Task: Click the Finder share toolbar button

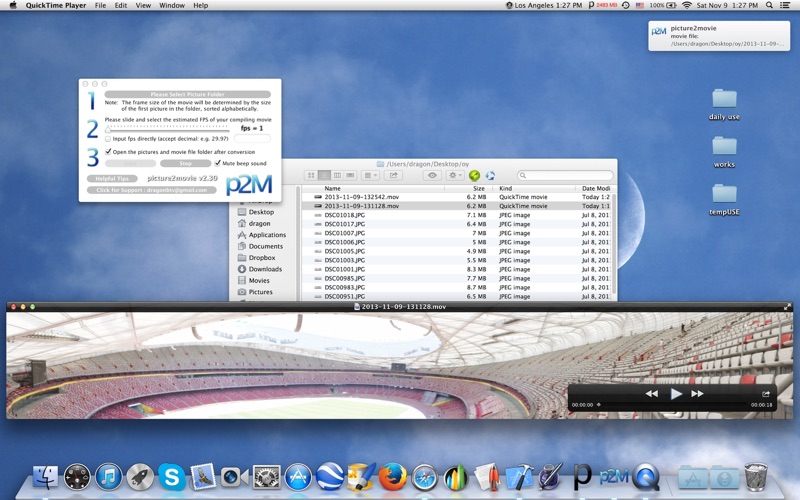Action: click(393, 176)
